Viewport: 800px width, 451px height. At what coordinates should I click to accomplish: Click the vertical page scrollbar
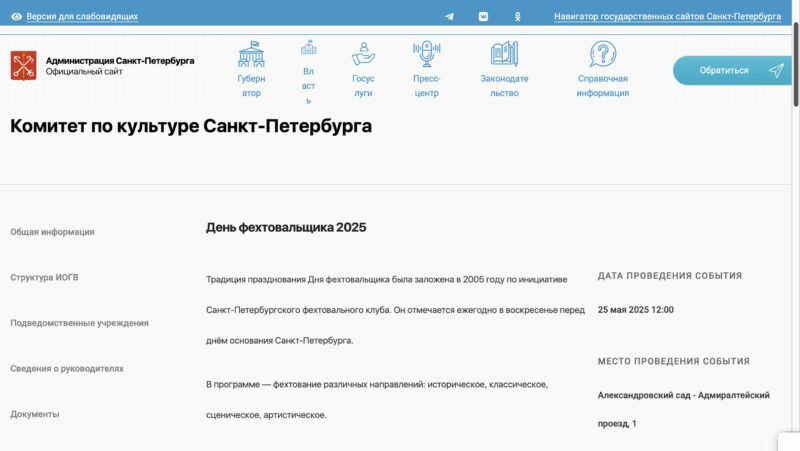click(795, 60)
